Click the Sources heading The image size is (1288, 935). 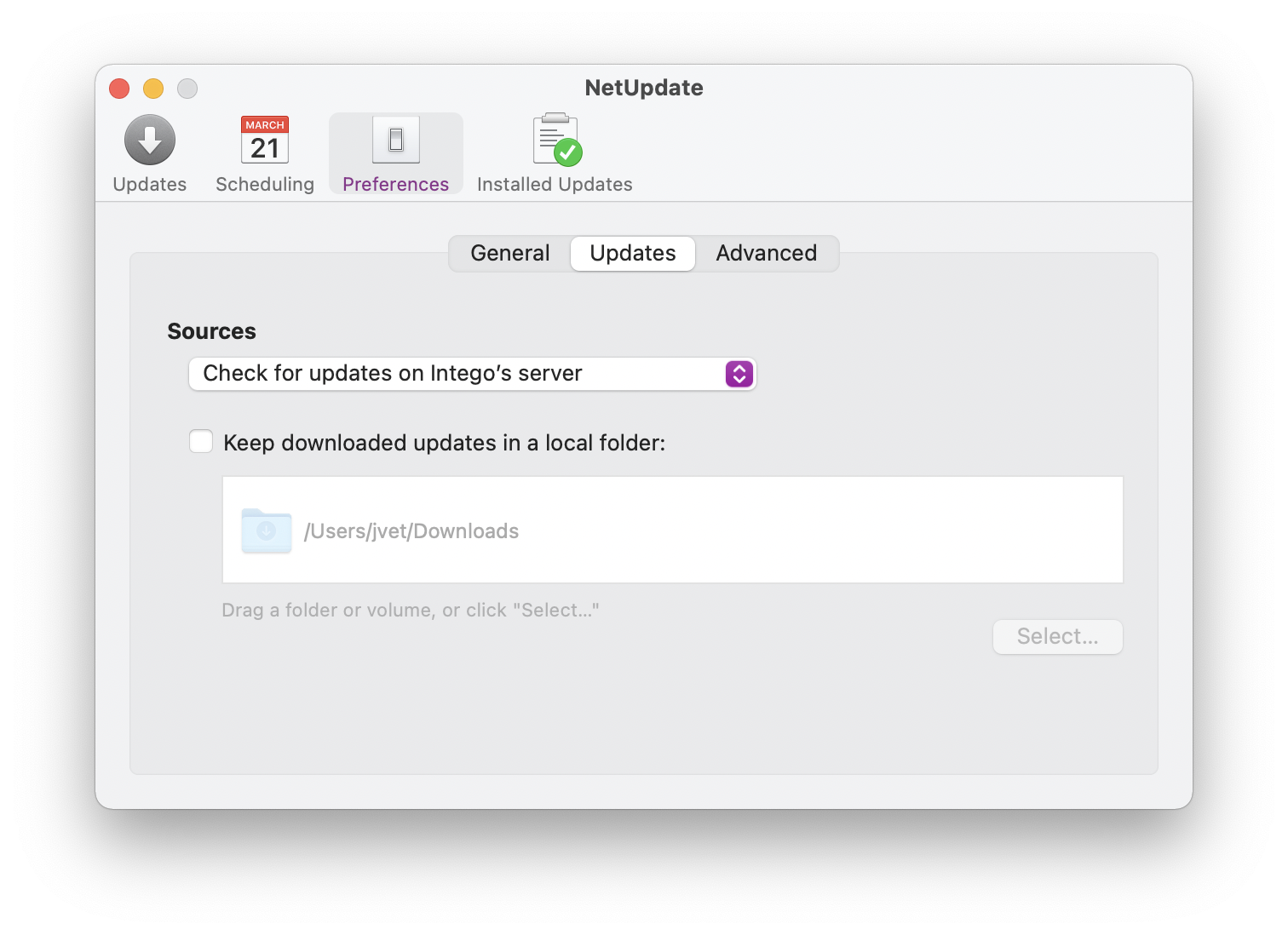point(212,331)
